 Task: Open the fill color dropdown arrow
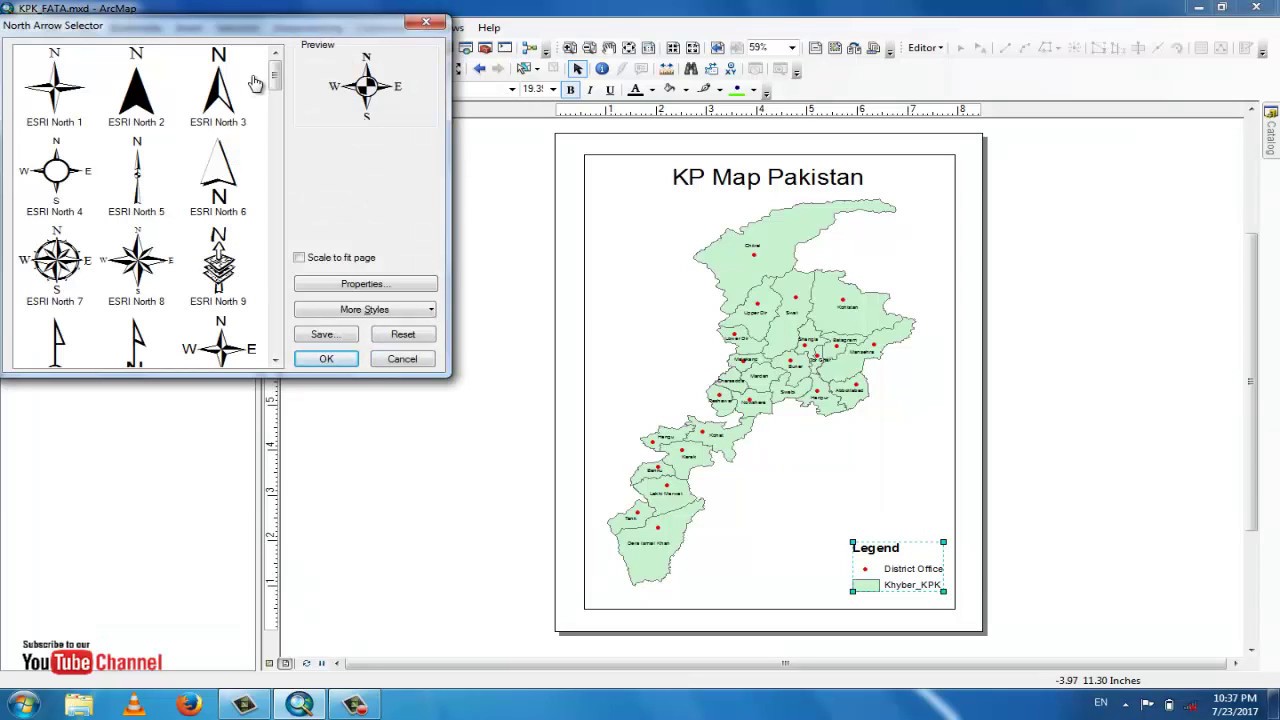click(686, 90)
